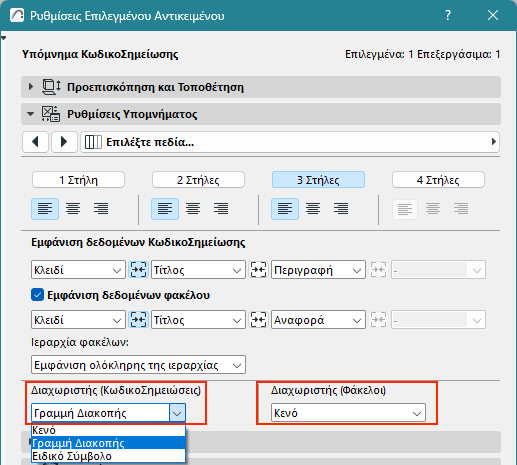Image resolution: width=517 pixels, height=465 pixels.
Task: Open the folder data Τίτλος dropdown
Action: coord(198,320)
